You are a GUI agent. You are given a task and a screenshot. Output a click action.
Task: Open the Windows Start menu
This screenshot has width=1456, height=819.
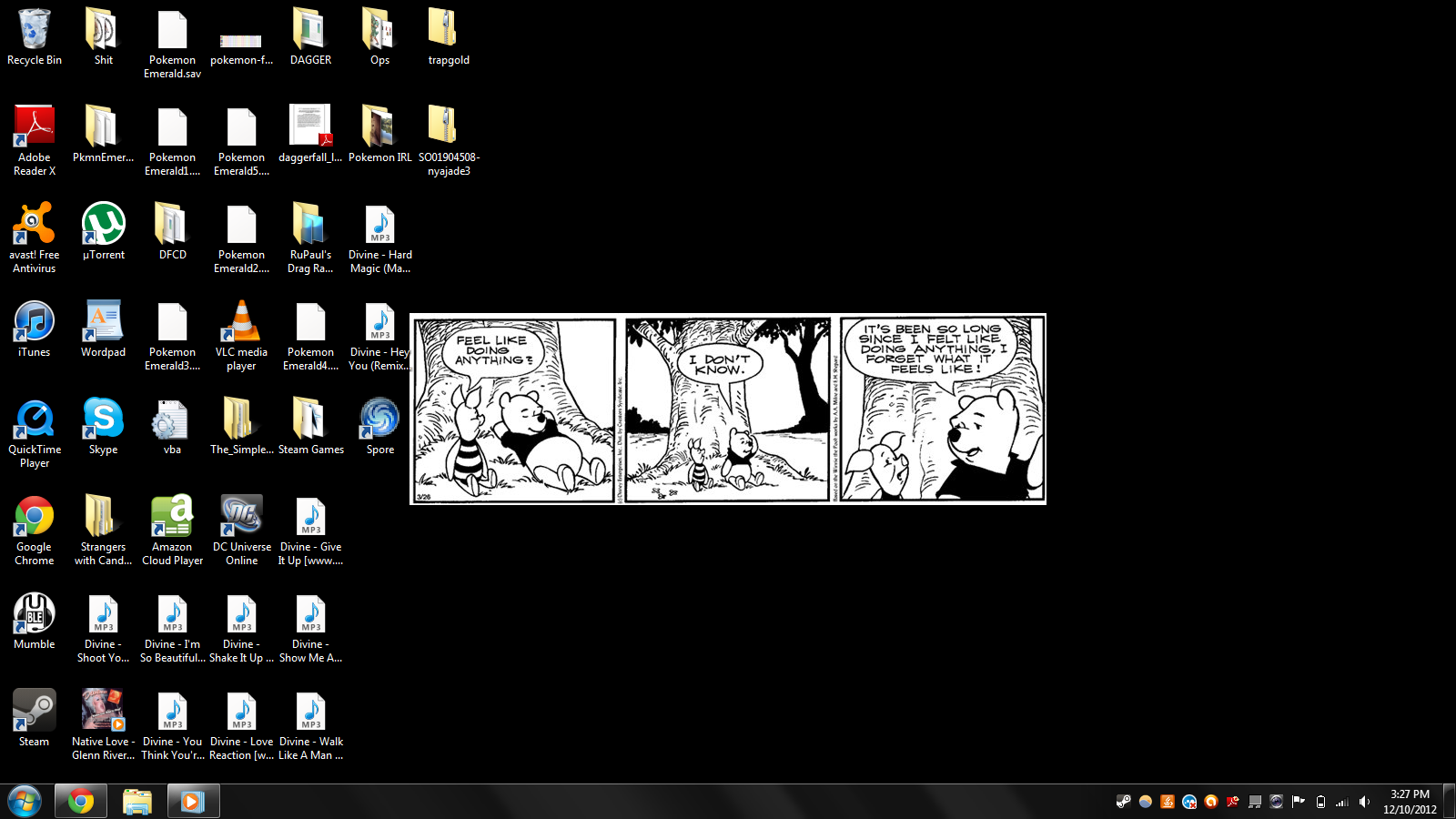tap(25, 802)
